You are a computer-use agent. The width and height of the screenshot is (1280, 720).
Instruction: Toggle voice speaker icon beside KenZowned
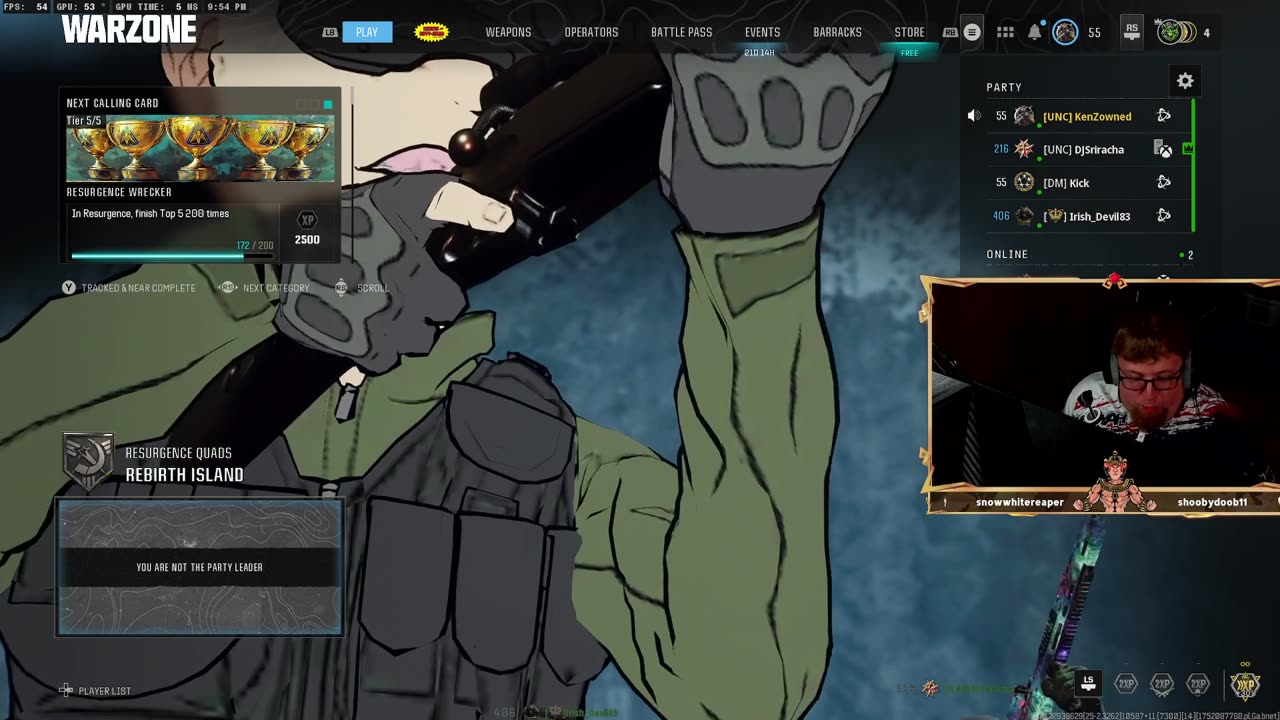click(x=973, y=116)
